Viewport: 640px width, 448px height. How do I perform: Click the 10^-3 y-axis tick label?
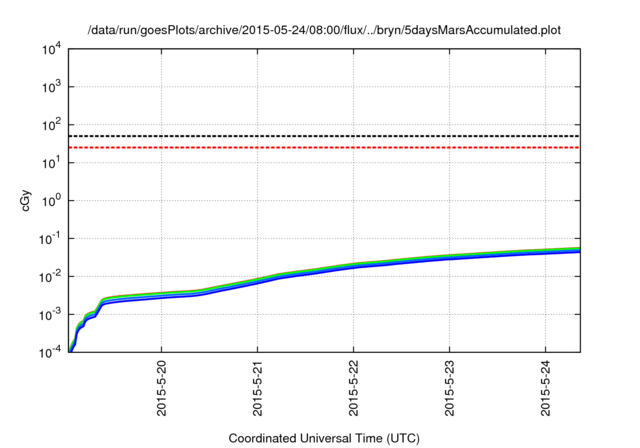point(50,315)
